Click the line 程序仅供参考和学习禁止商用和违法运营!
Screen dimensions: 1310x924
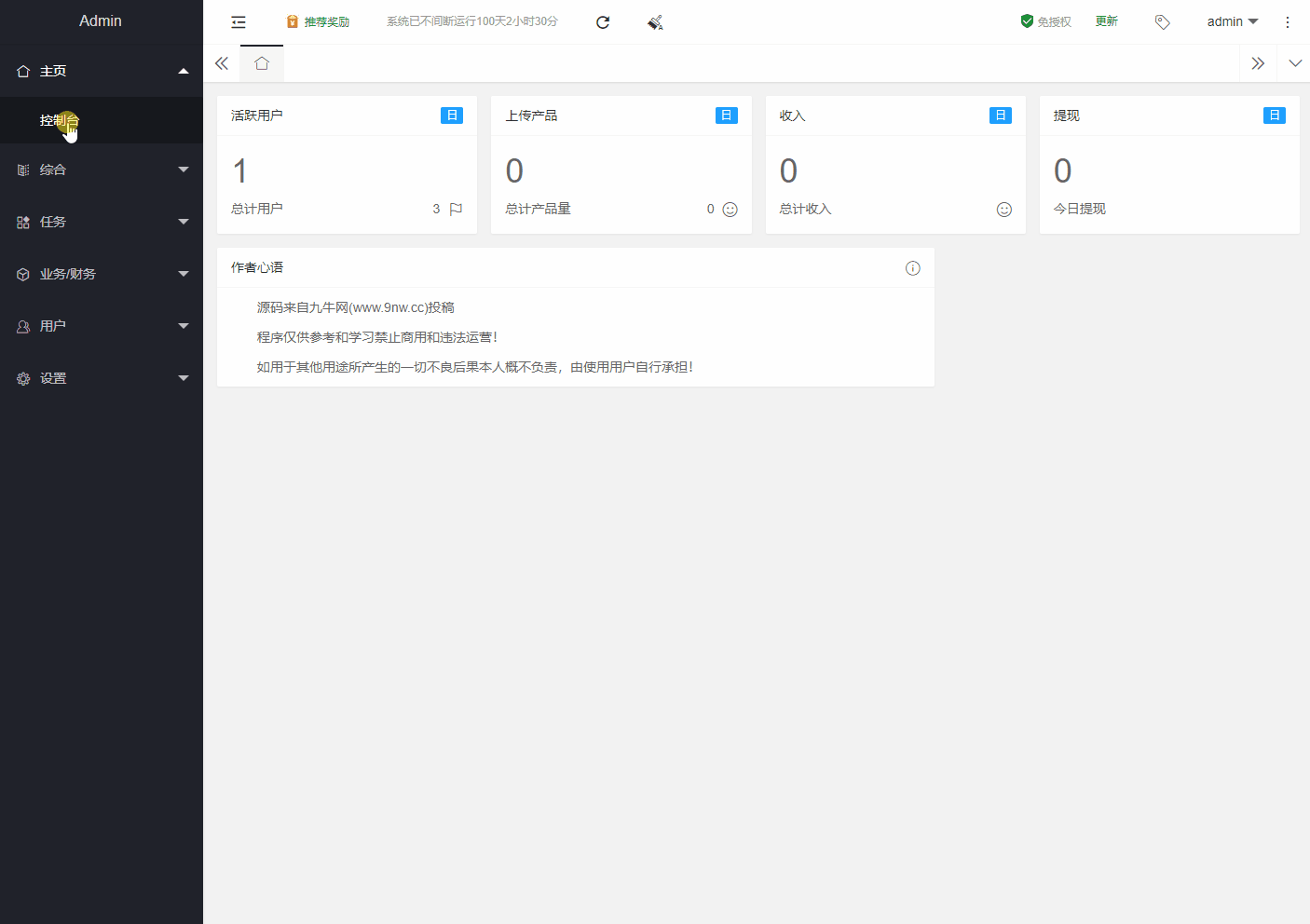click(377, 337)
